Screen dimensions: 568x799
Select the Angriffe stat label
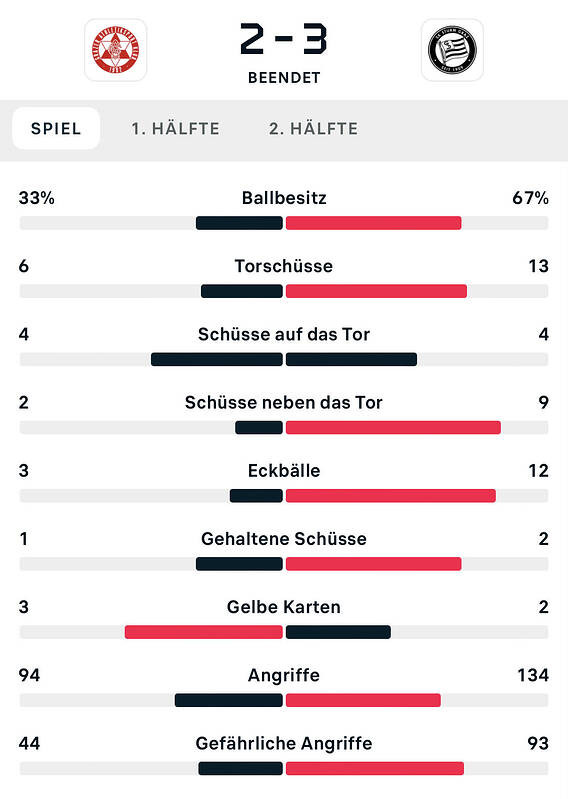tap(284, 675)
